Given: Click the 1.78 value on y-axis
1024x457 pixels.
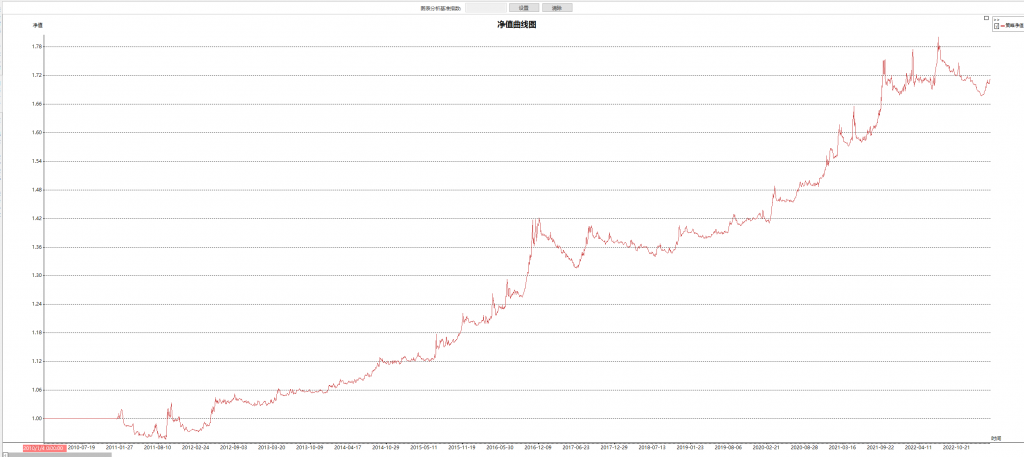Looking at the screenshot, I should point(37,47).
